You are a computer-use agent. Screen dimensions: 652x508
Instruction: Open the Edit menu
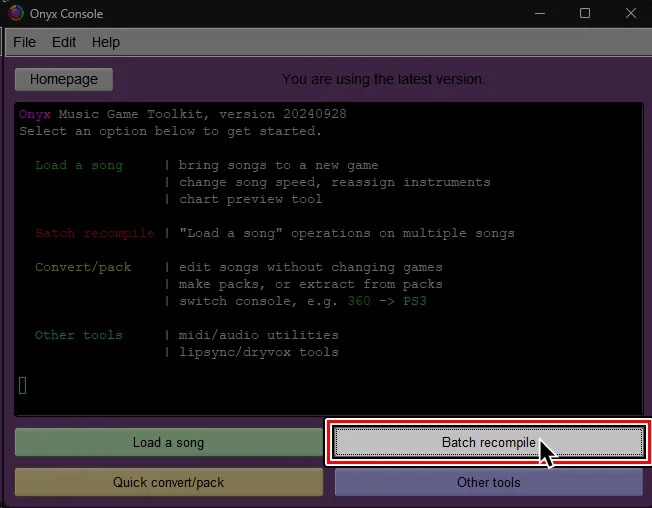64,42
